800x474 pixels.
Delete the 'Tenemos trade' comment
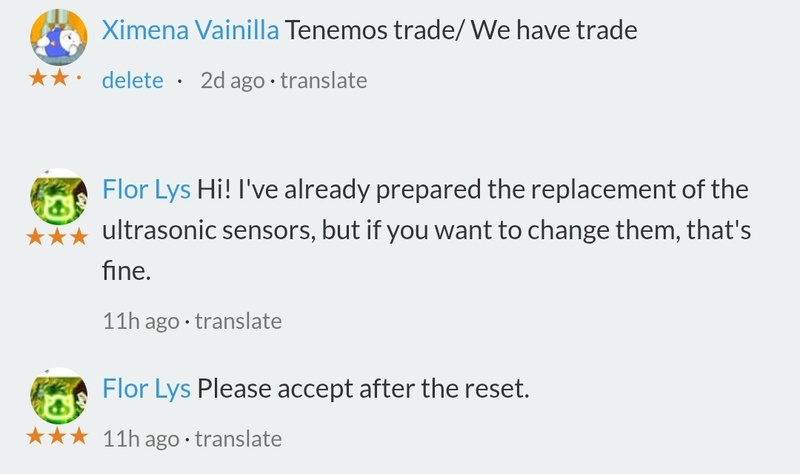click(x=132, y=80)
